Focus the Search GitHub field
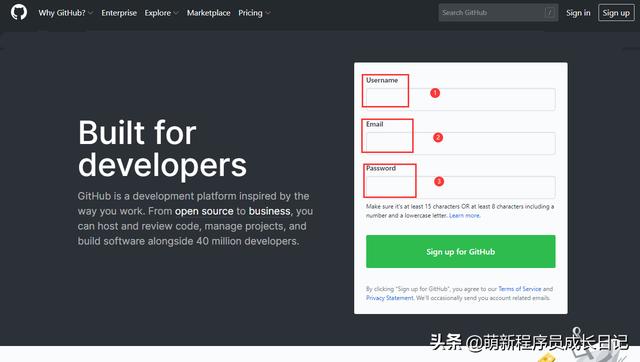Image resolution: width=640 pixels, height=362 pixels. (498, 13)
